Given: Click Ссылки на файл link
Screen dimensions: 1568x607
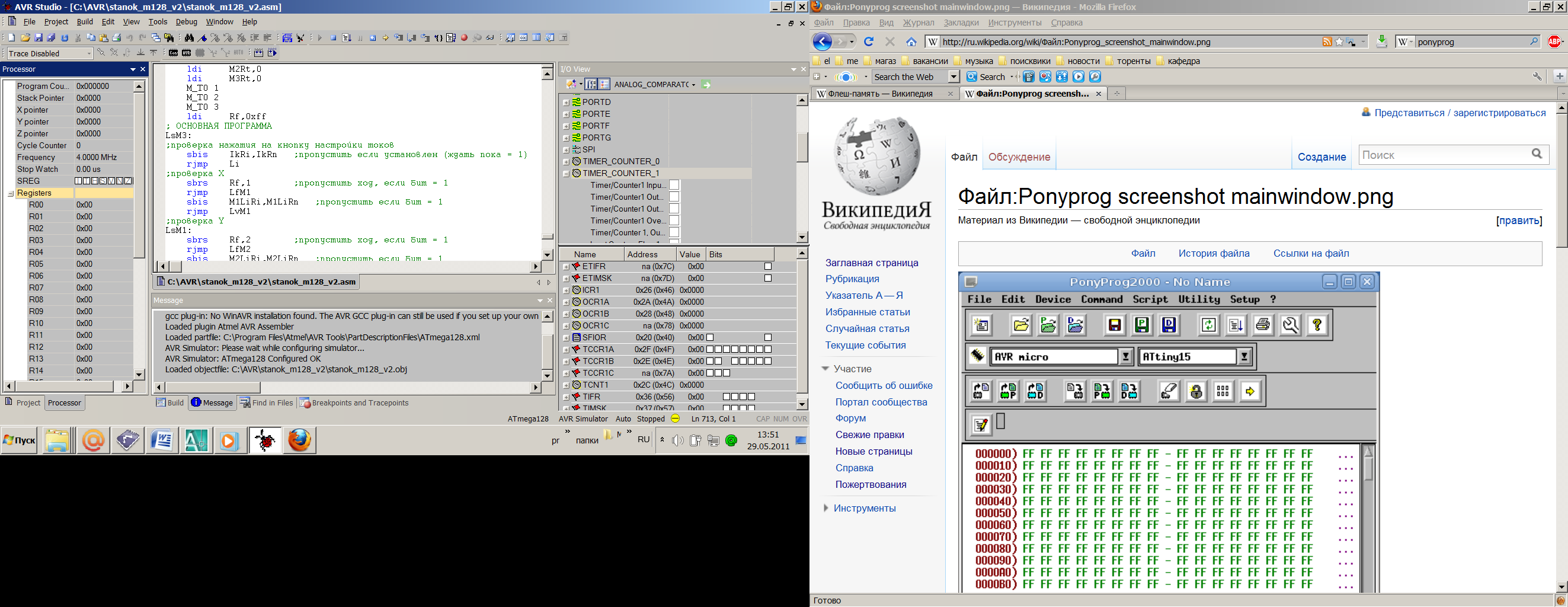Looking at the screenshot, I should pyautogui.click(x=1311, y=253).
